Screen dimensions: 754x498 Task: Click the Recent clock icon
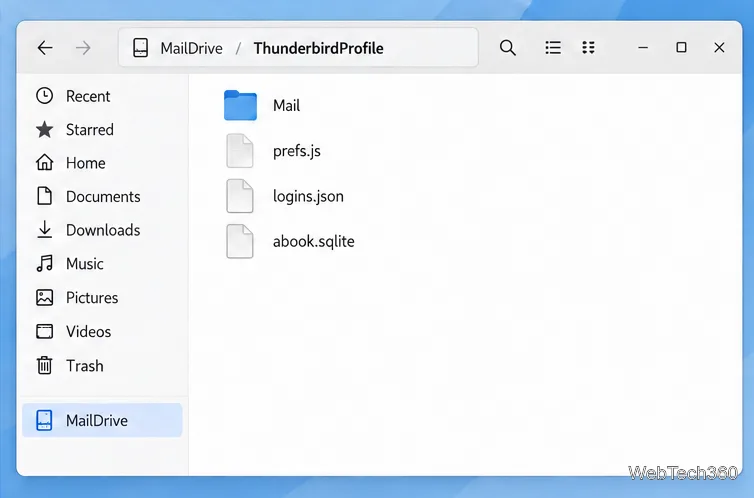tap(45, 96)
